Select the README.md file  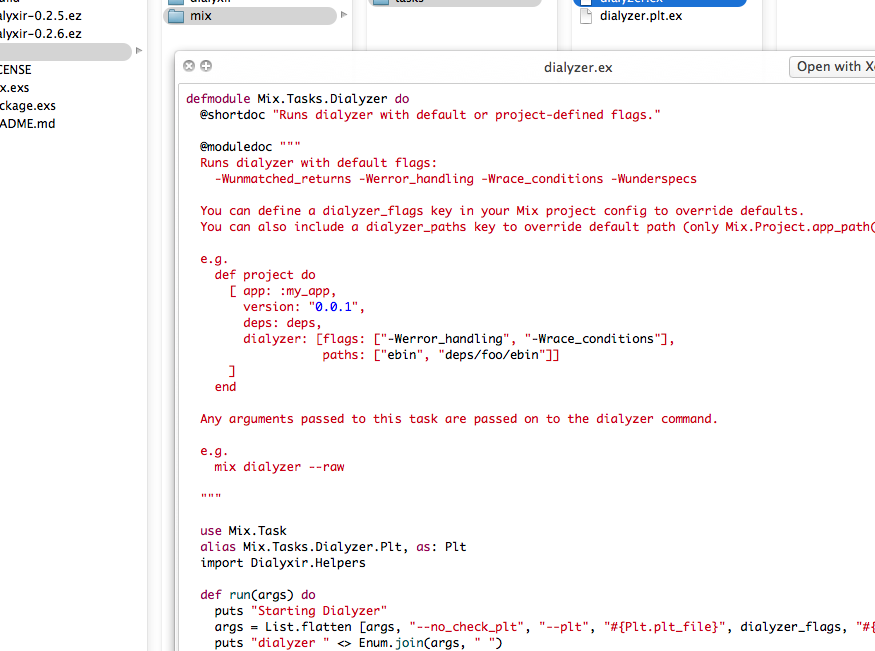[x=27, y=123]
